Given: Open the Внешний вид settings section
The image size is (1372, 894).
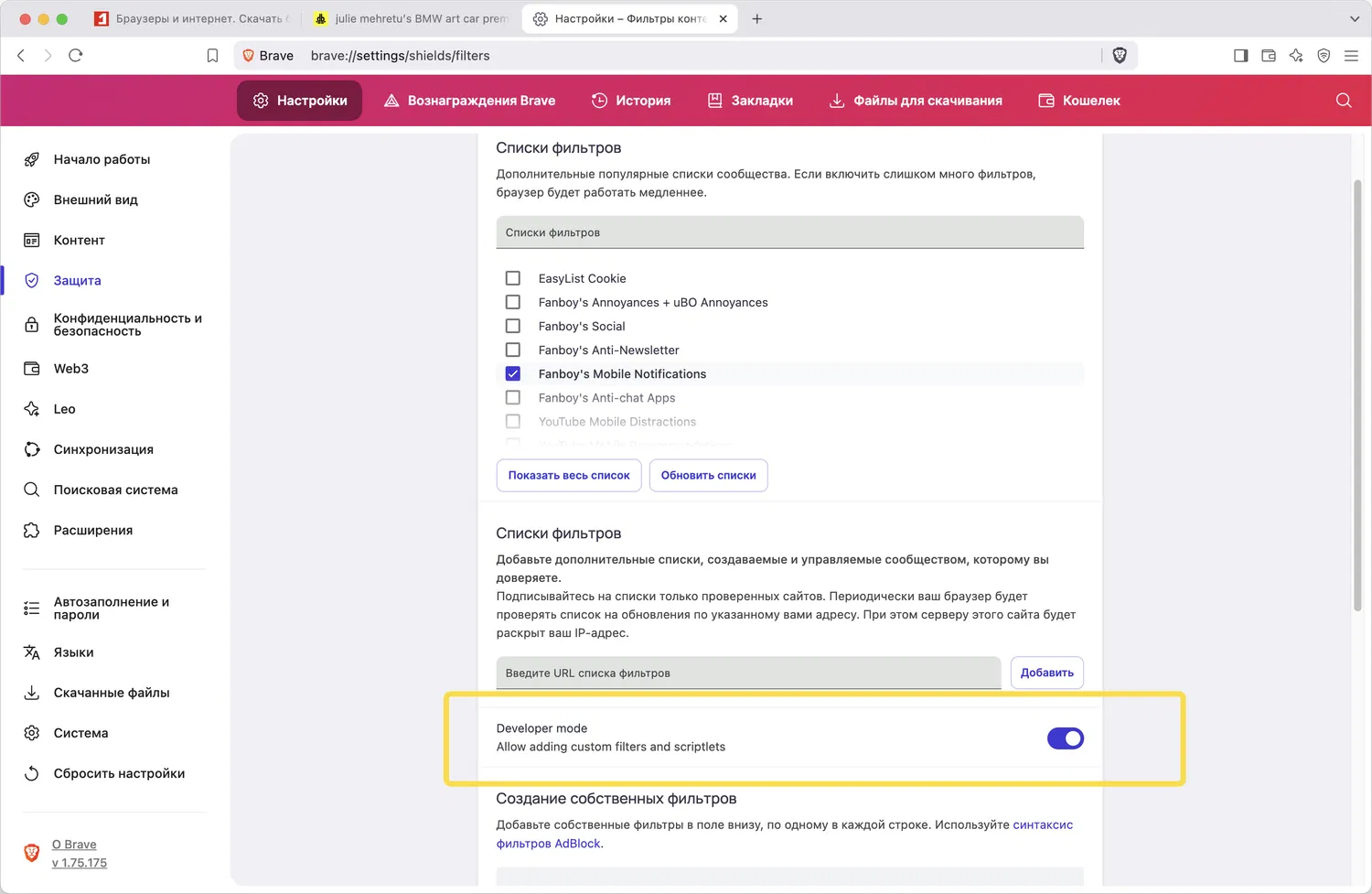Looking at the screenshot, I should point(96,199).
